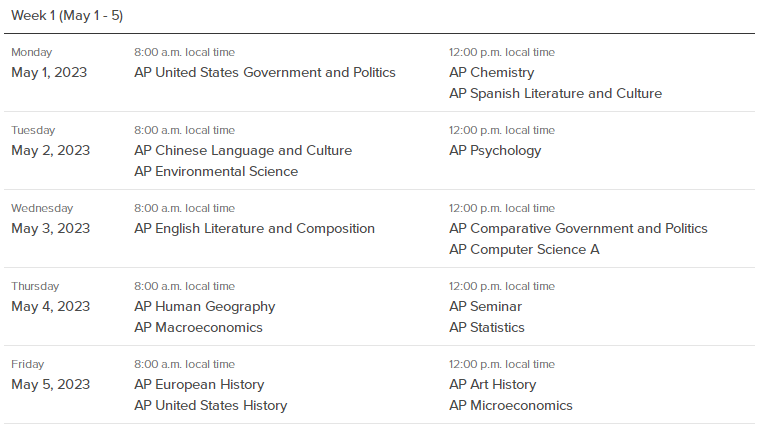The width and height of the screenshot is (757, 431).
Task: Select the May 3, 2023 date
Action: pyautogui.click(x=51, y=228)
